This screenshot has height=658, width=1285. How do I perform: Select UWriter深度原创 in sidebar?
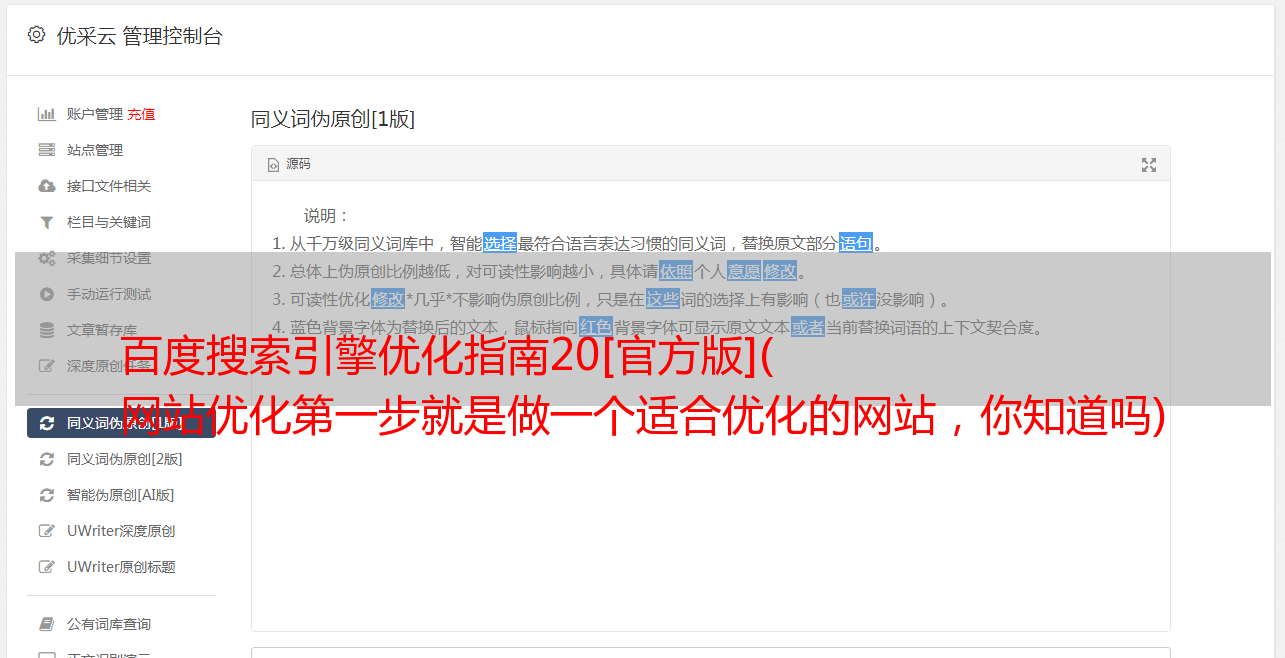121,531
